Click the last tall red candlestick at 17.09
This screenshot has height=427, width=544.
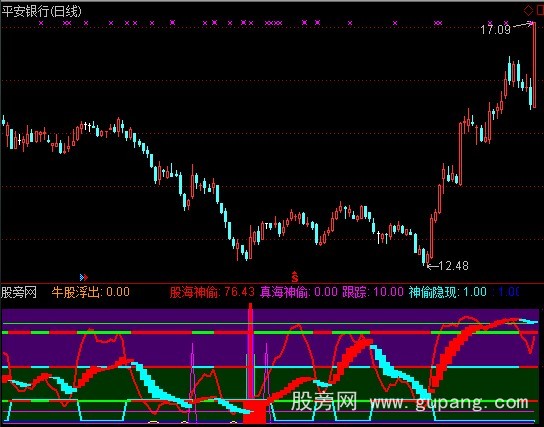(534, 65)
